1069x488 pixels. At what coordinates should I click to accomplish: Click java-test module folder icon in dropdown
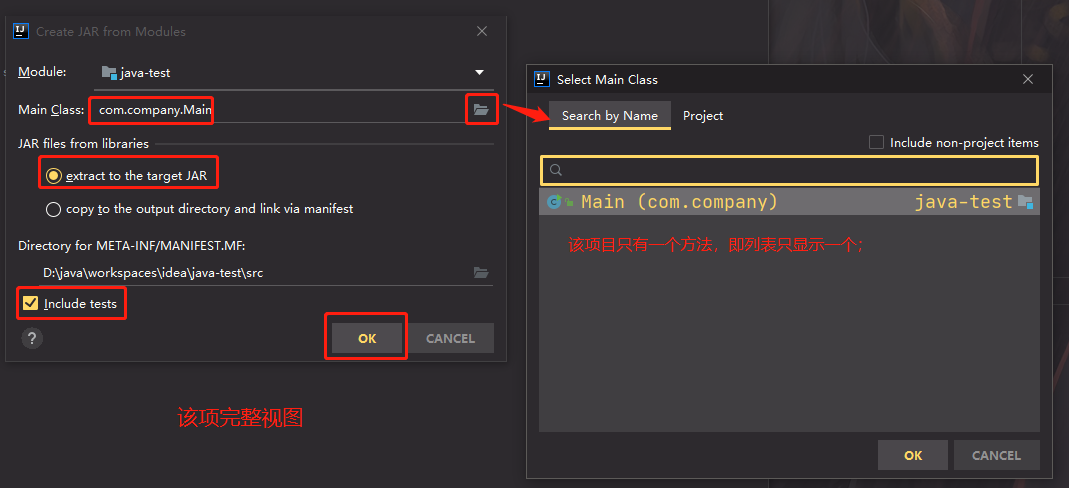tap(109, 72)
